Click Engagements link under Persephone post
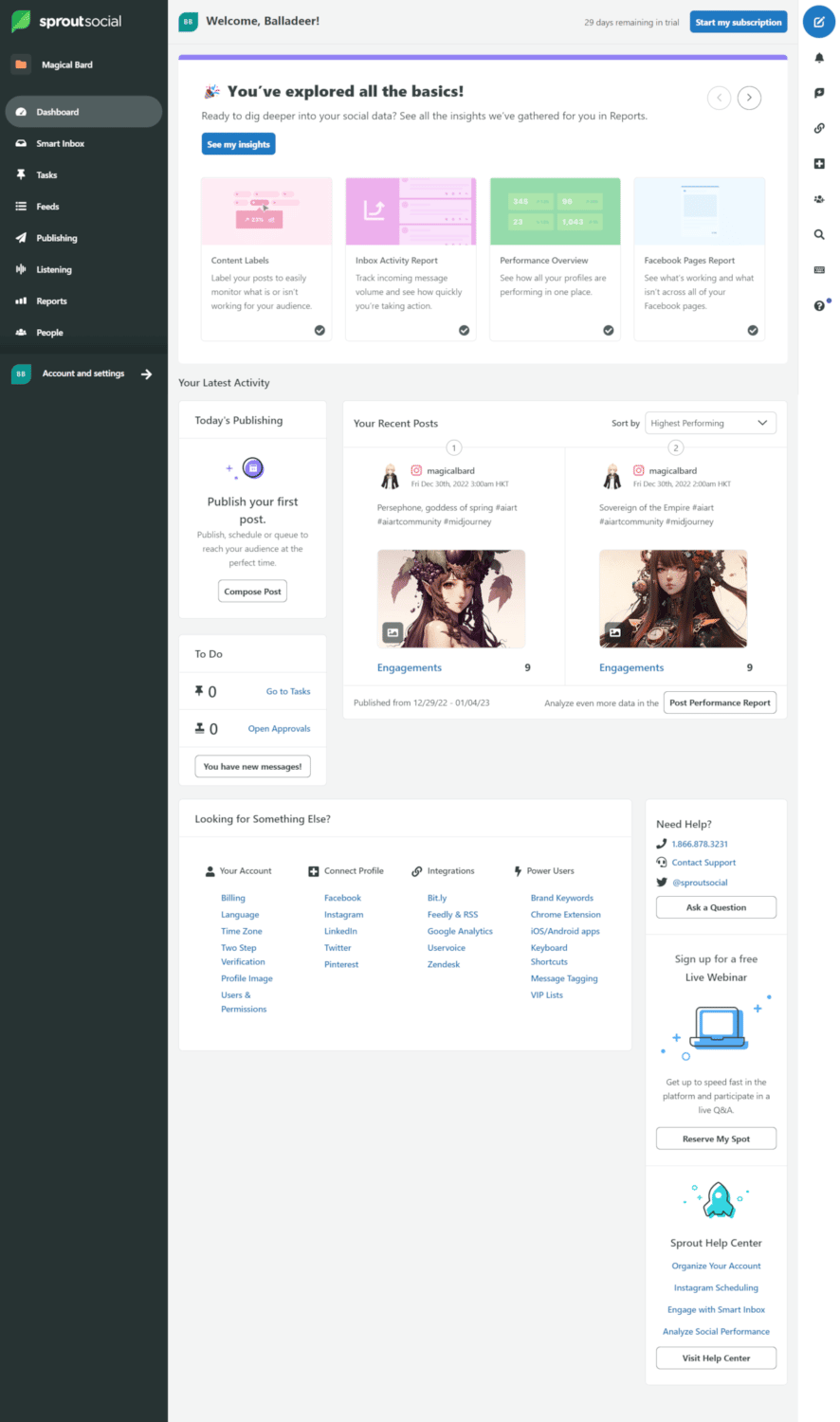The width and height of the screenshot is (840, 1422). pyautogui.click(x=410, y=667)
